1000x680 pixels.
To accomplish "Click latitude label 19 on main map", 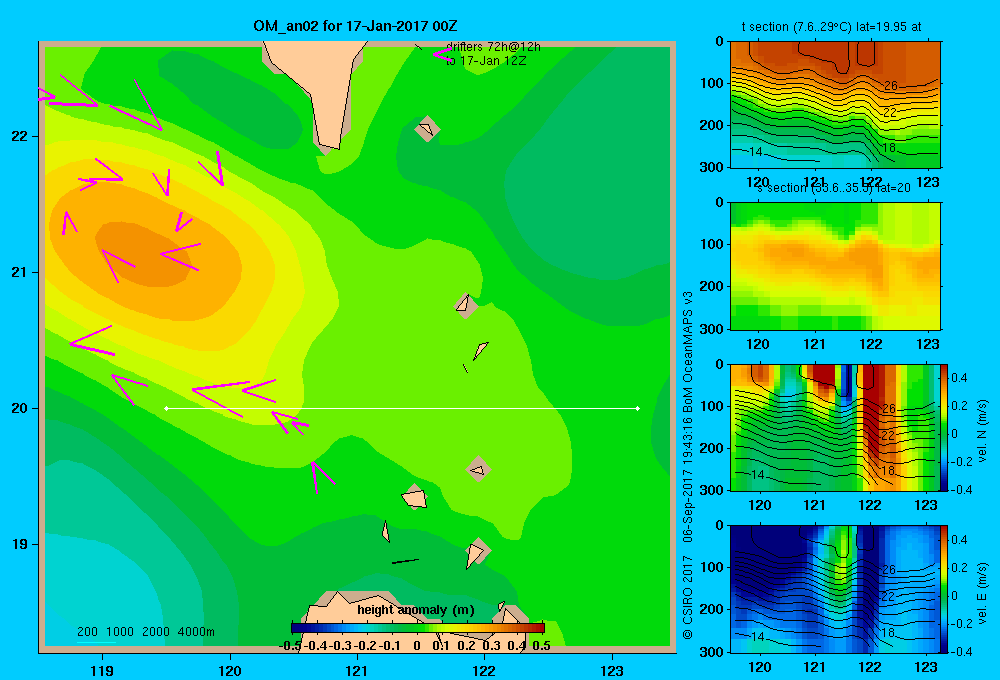I will click(x=20, y=544).
